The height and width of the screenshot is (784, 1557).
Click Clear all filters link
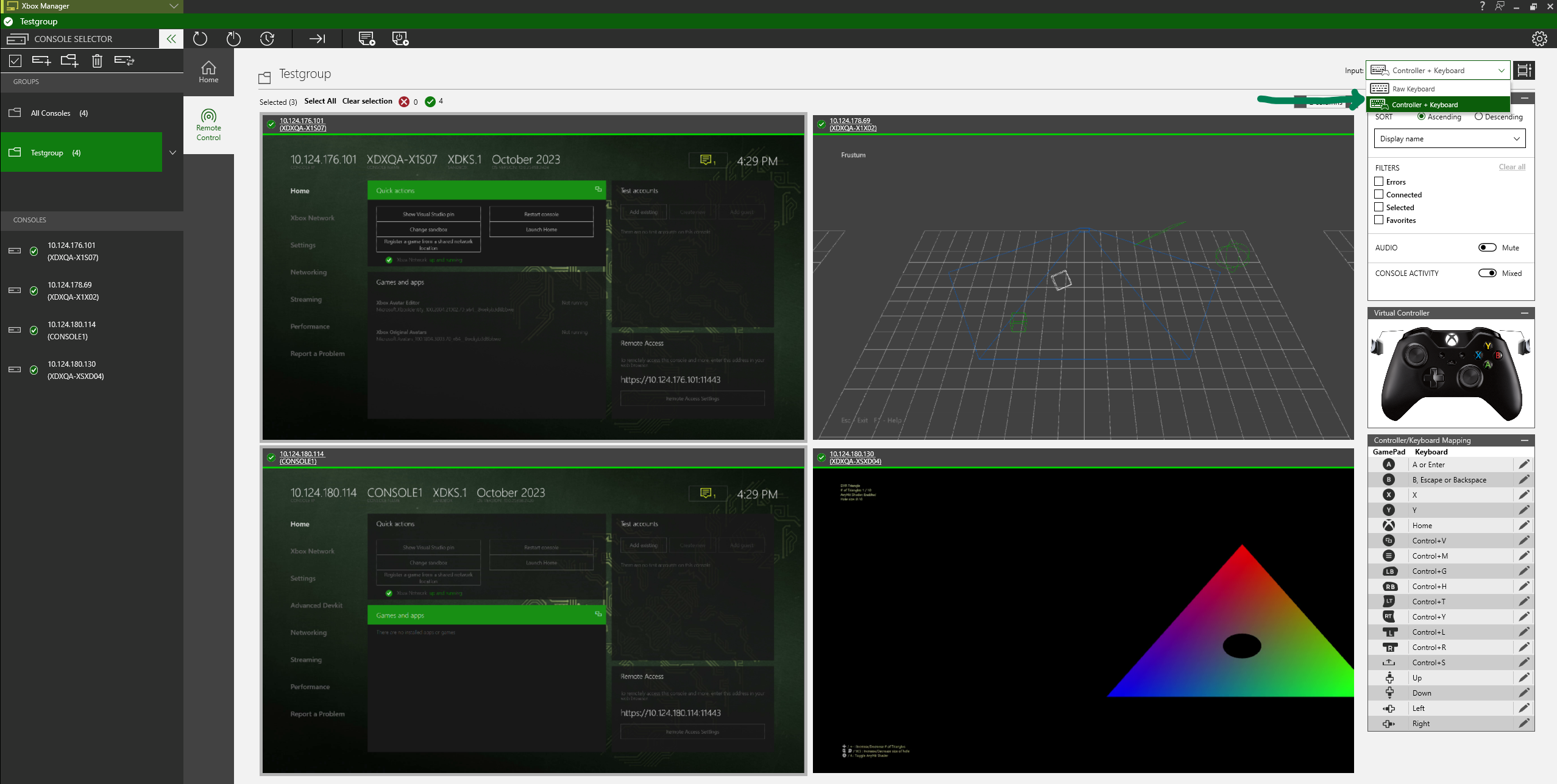pos(1512,167)
